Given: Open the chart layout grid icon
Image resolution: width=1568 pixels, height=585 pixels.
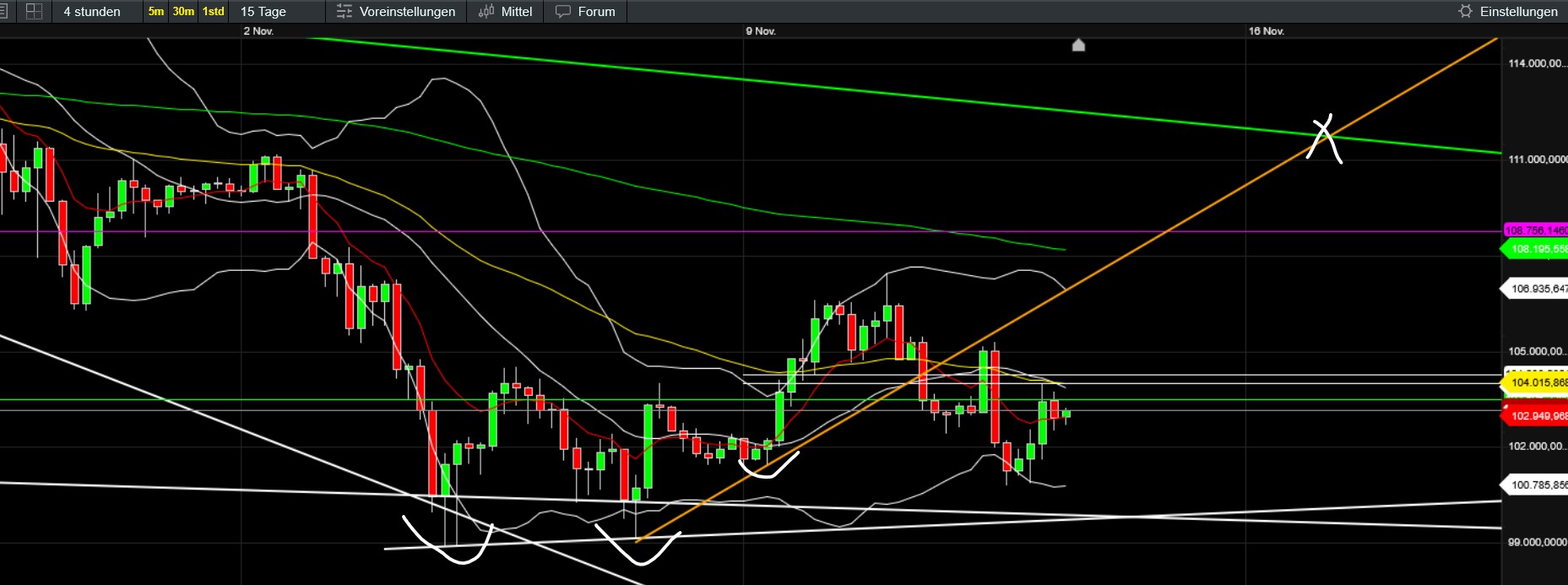Looking at the screenshot, I should coord(34,12).
